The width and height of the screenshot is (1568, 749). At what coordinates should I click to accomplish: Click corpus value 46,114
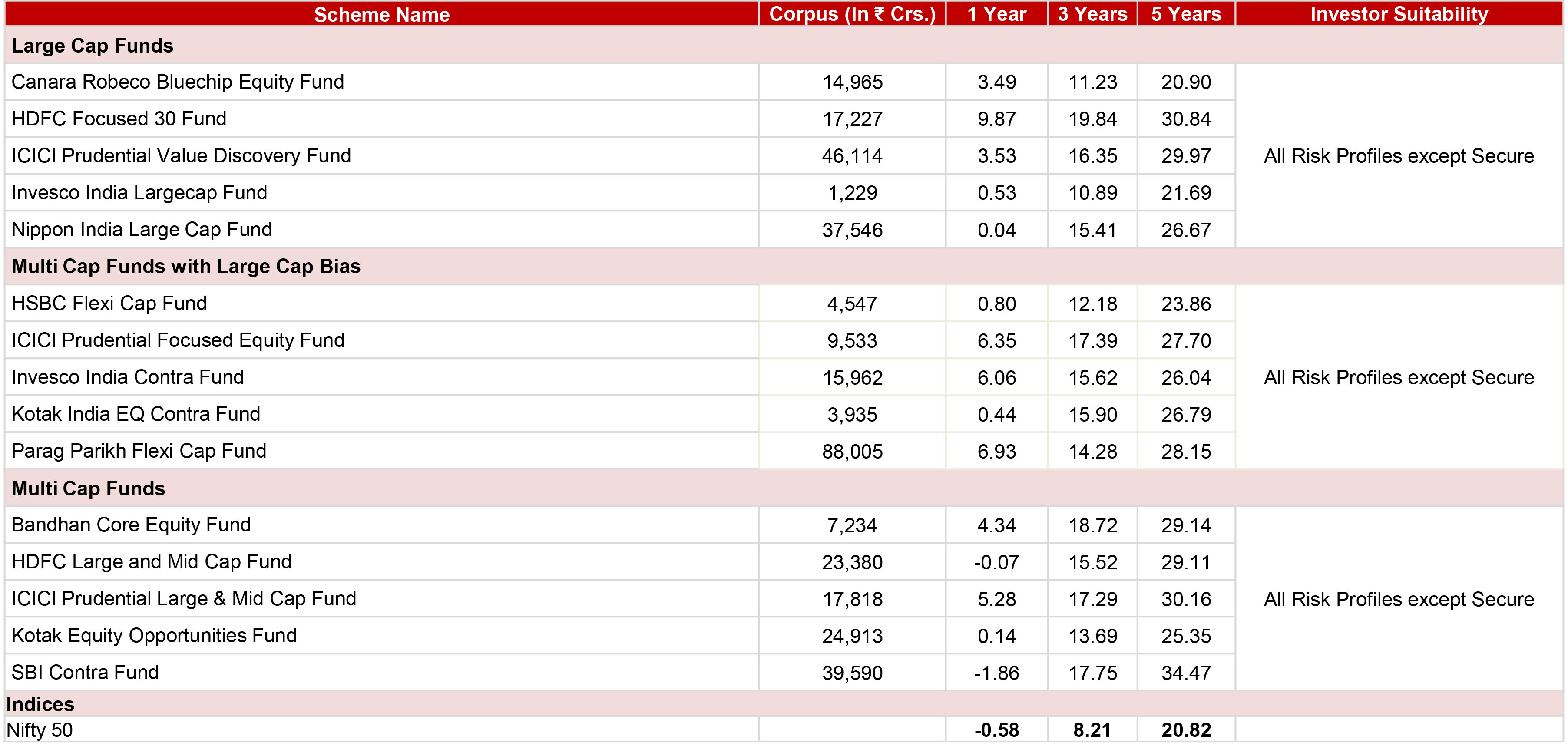click(x=852, y=156)
